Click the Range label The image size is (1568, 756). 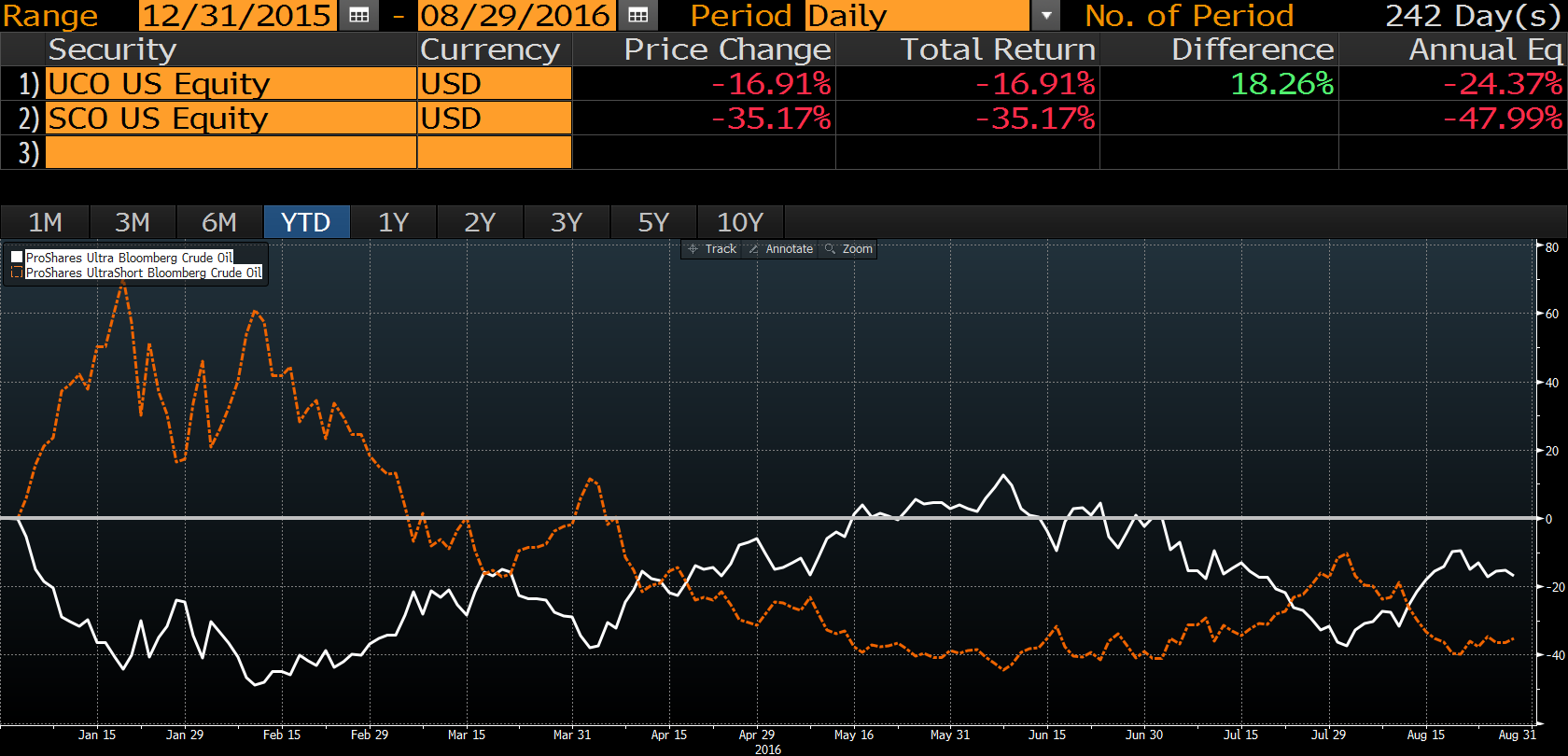tap(50, 15)
